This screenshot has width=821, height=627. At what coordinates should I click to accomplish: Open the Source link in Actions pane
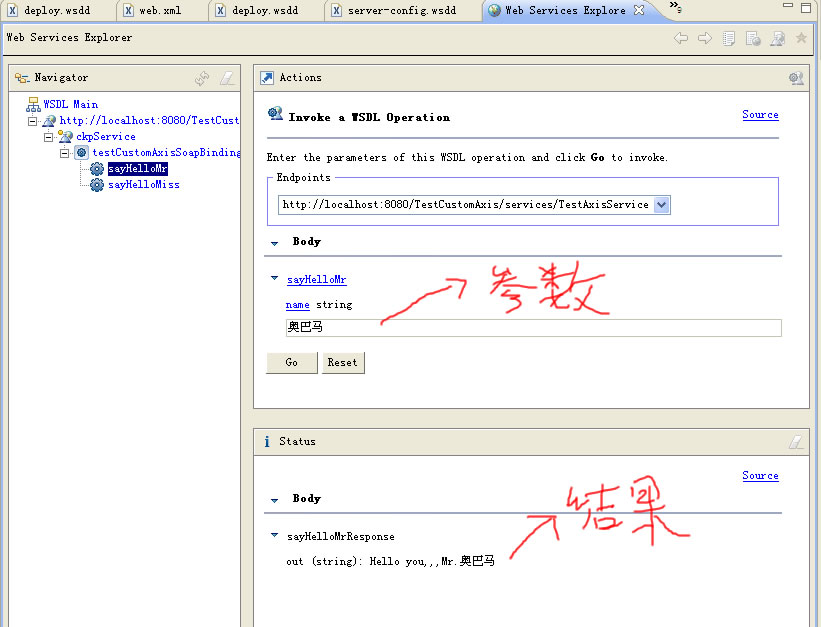coord(760,115)
